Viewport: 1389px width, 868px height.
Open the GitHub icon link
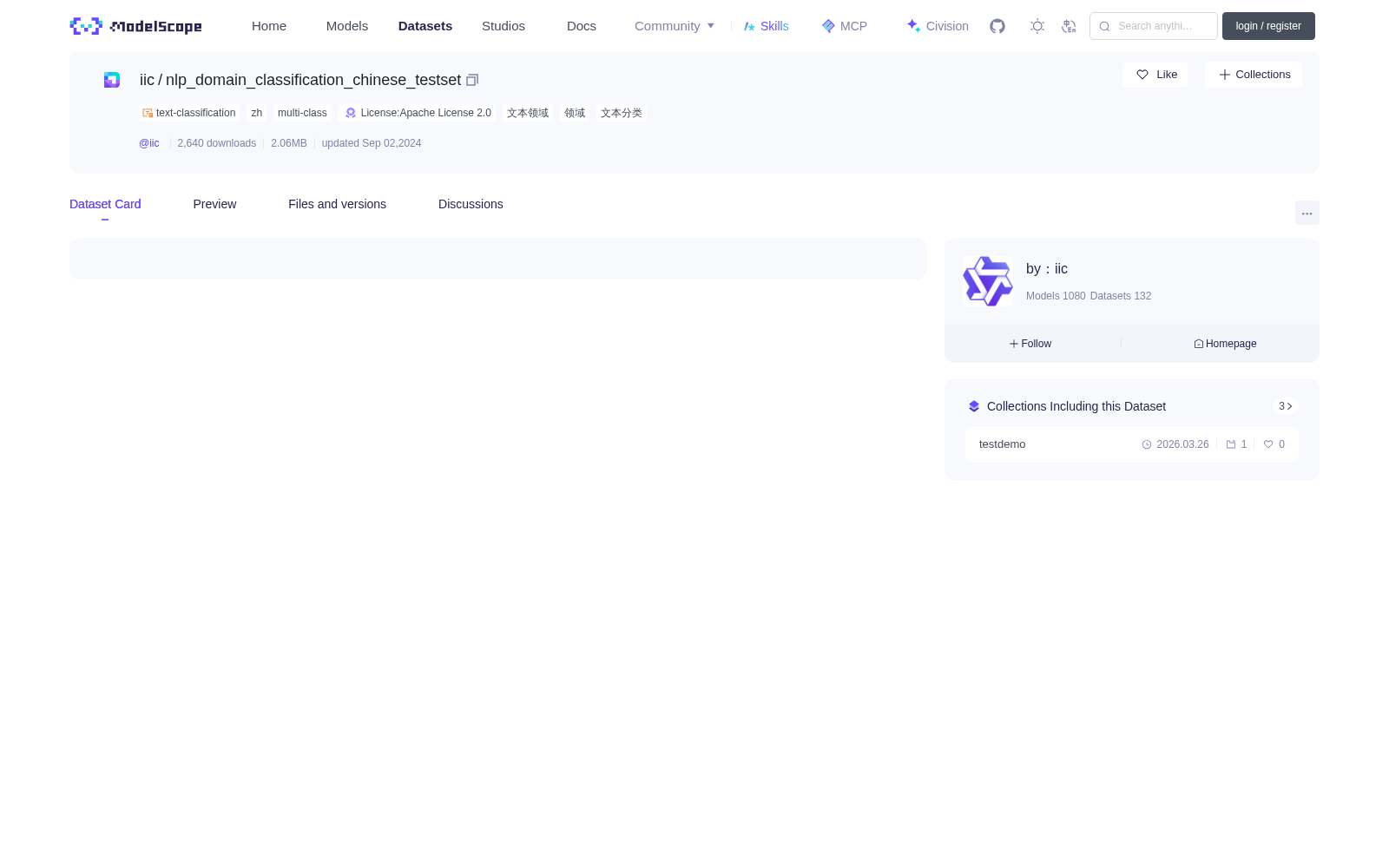(x=997, y=26)
